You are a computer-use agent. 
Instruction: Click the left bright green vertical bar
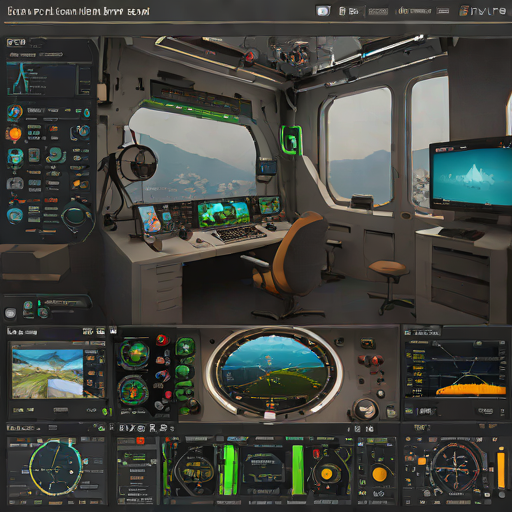point(229,470)
